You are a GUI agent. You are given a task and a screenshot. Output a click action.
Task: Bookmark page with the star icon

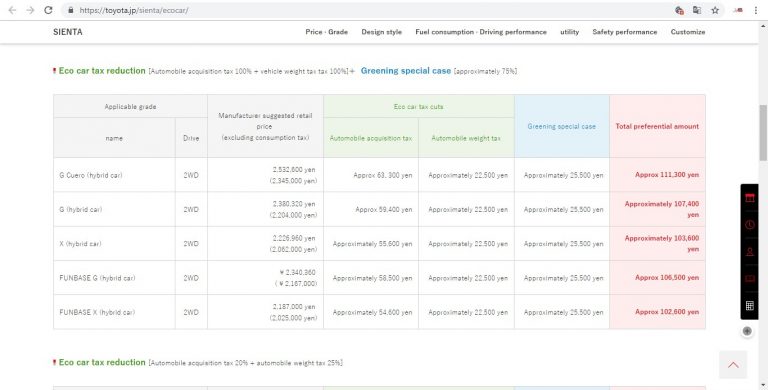coord(715,10)
